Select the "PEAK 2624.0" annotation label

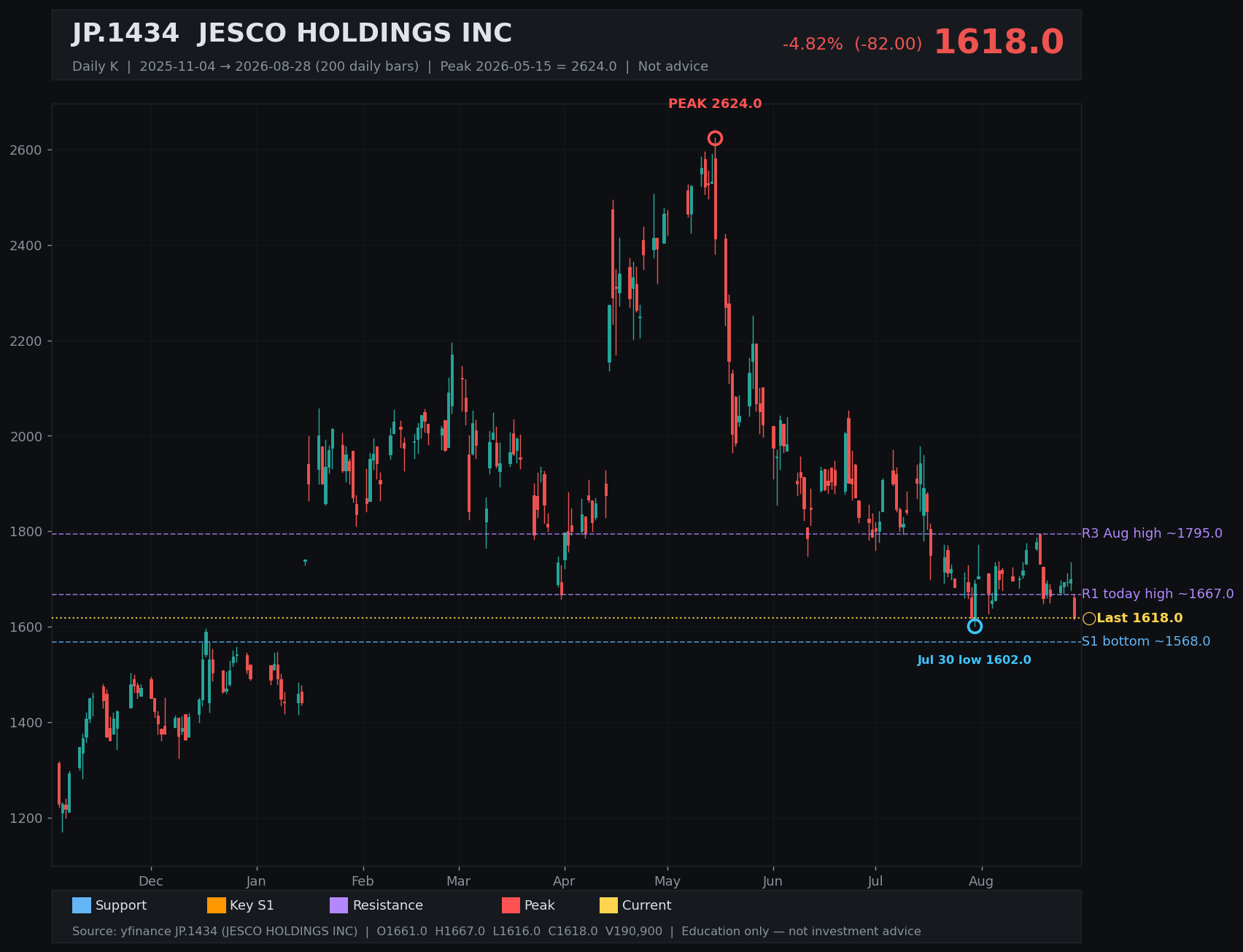(x=715, y=104)
